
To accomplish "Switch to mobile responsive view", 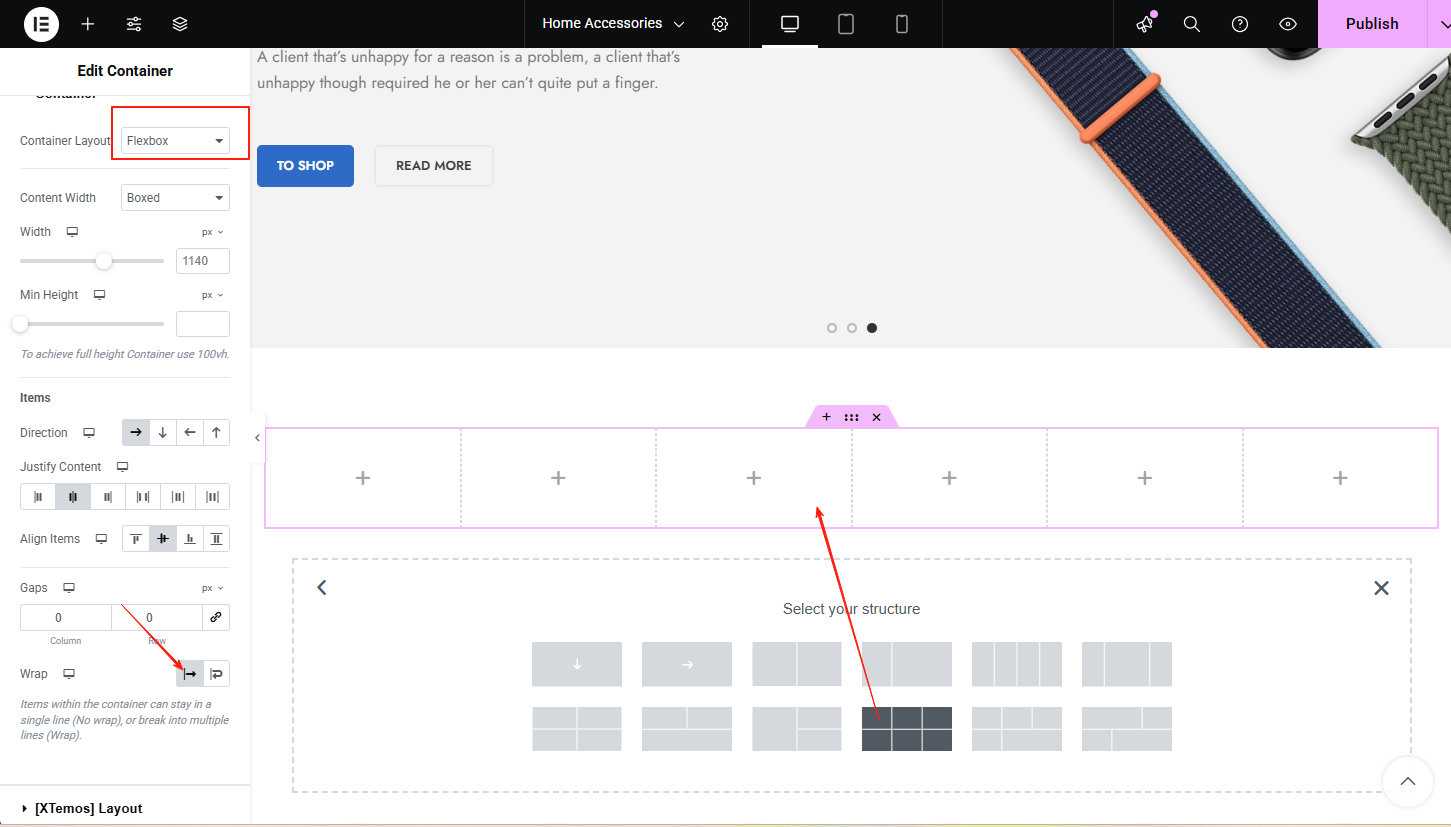I will [x=902, y=24].
